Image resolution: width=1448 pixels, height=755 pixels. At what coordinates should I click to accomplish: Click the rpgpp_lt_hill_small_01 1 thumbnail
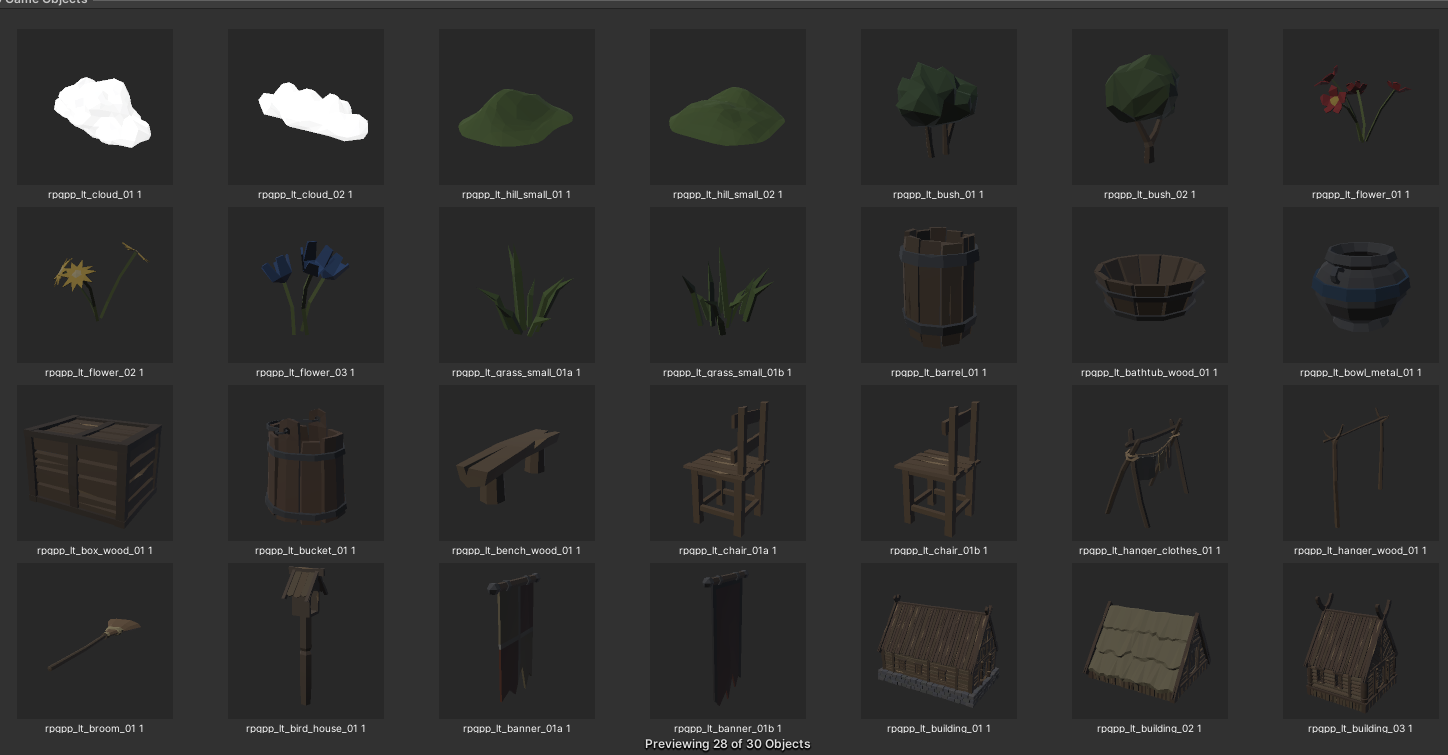coord(517,107)
